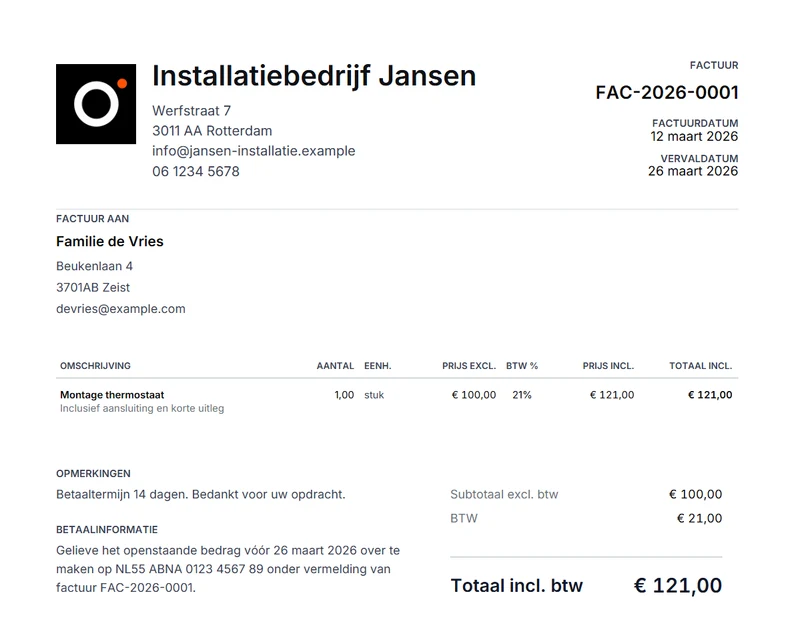Click the Totaal incl. column header
The image size is (794, 640).
coord(700,366)
